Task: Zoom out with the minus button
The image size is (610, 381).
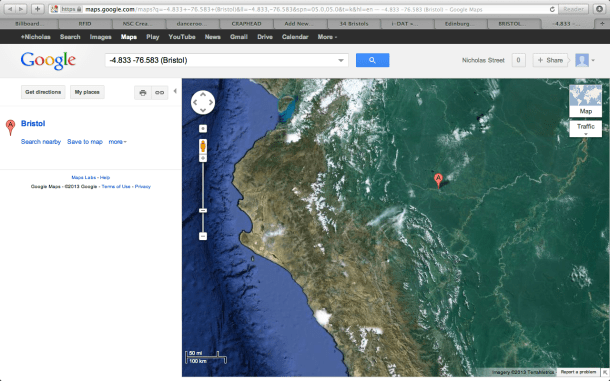Action: [x=203, y=236]
